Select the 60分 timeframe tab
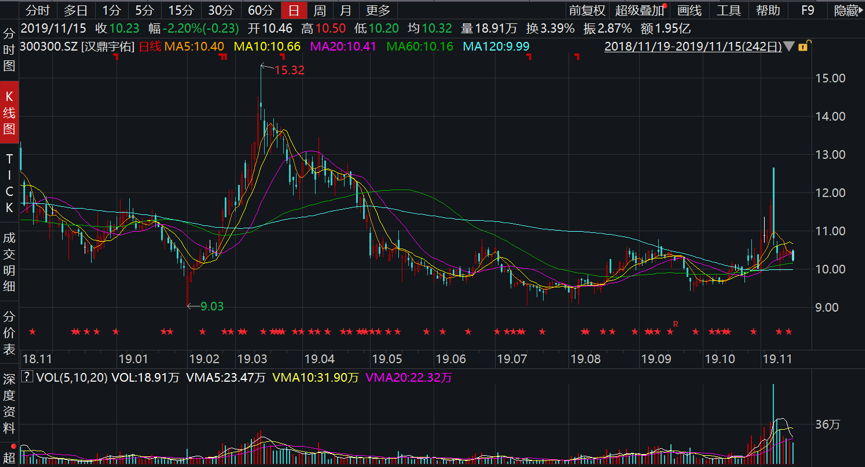Image resolution: width=865 pixels, height=467 pixels. click(x=261, y=10)
